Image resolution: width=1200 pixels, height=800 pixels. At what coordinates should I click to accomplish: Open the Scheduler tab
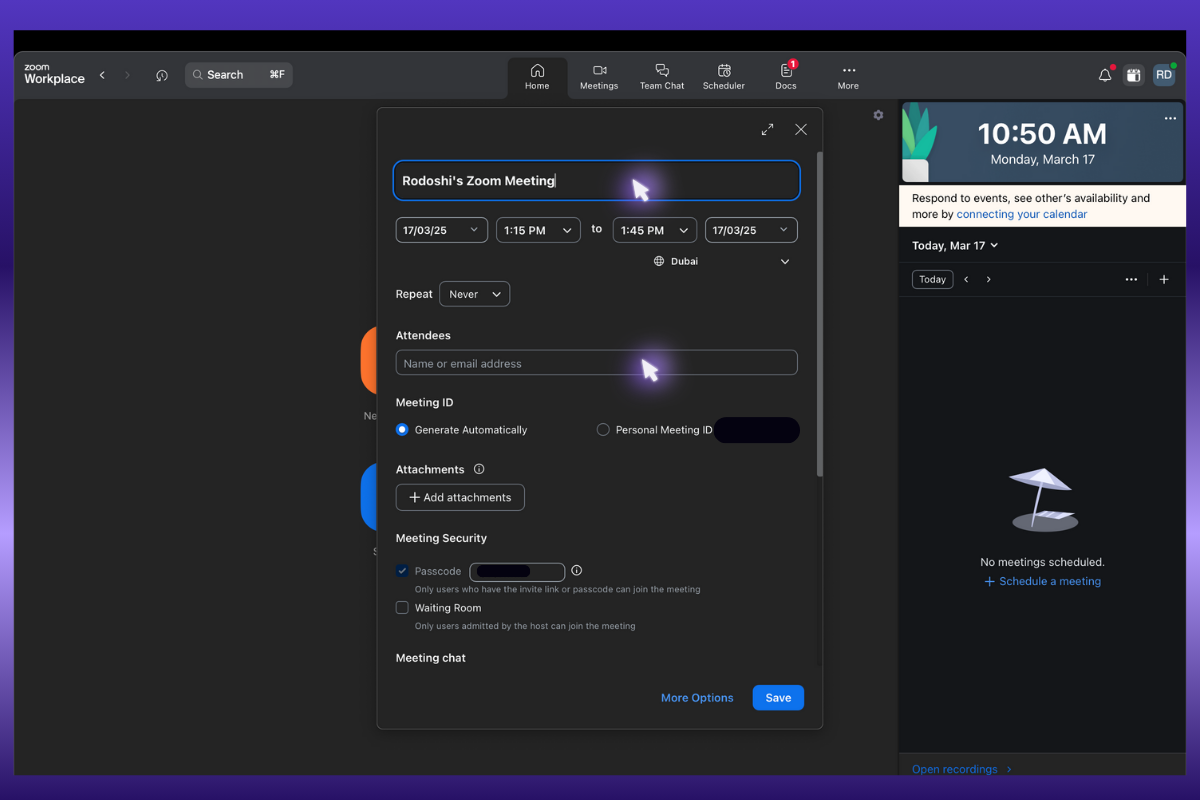click(724, 77)
